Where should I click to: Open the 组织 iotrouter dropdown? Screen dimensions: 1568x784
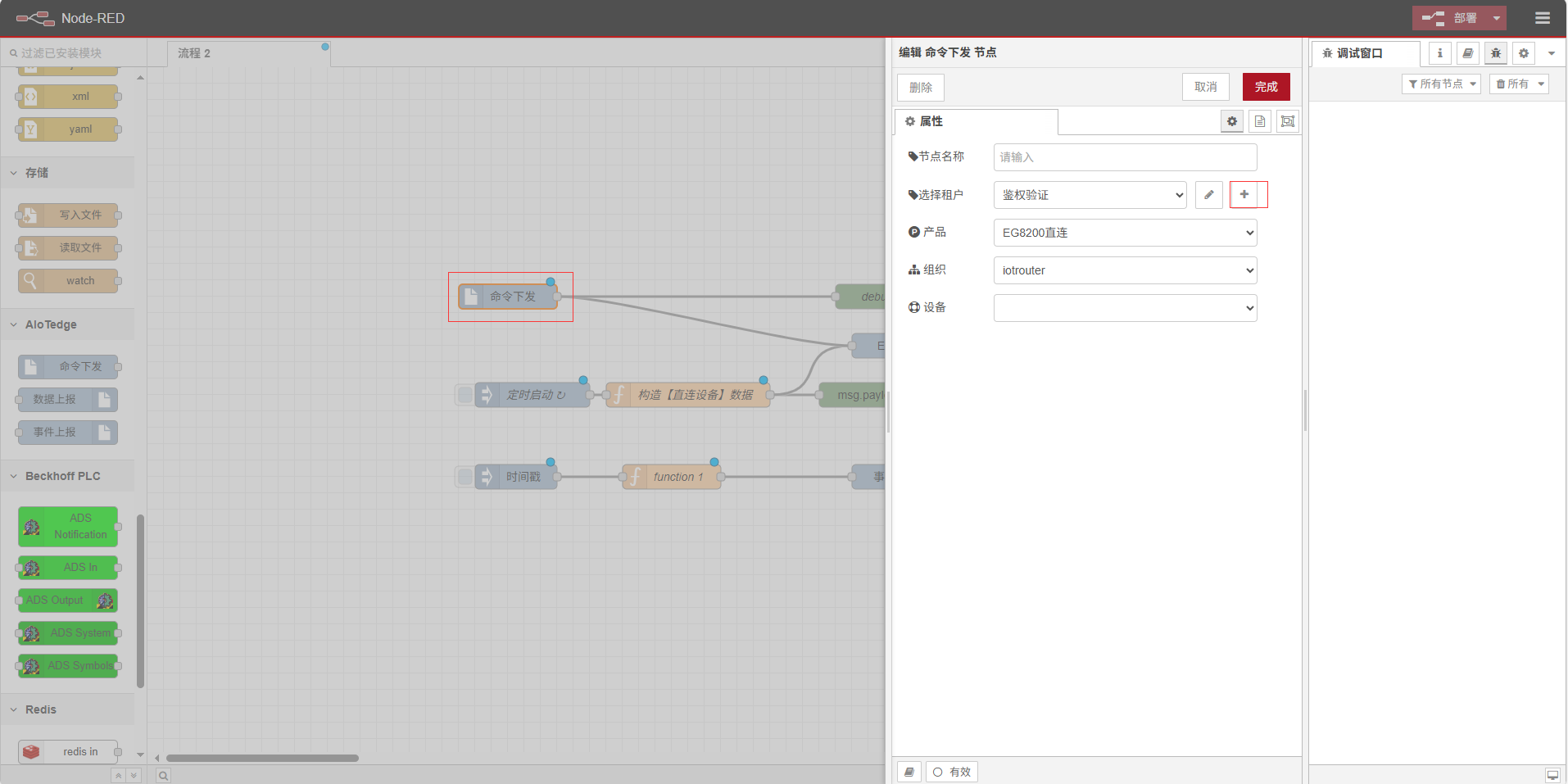point(1125,270)
